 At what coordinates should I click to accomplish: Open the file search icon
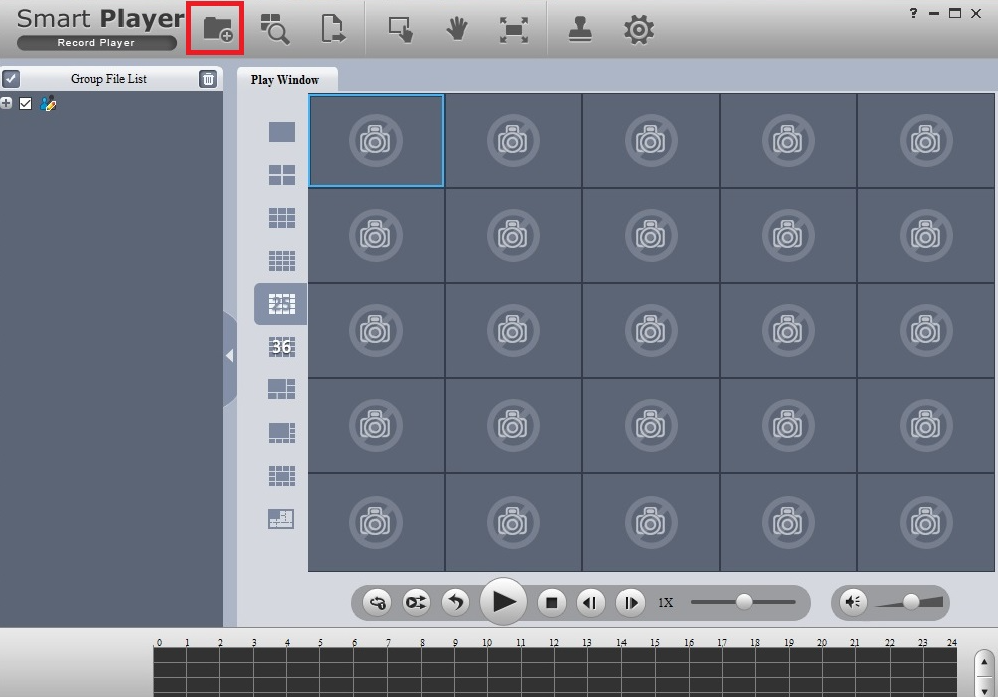tap(275, 29)
